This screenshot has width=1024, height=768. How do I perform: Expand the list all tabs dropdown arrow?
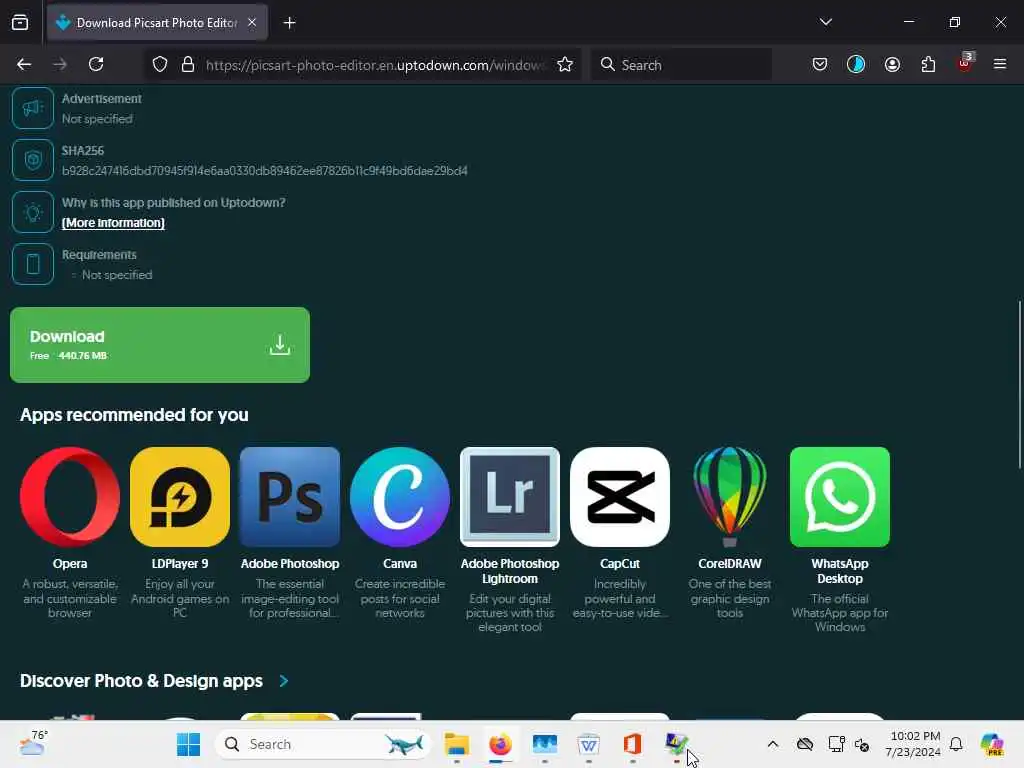pos(825,22)
